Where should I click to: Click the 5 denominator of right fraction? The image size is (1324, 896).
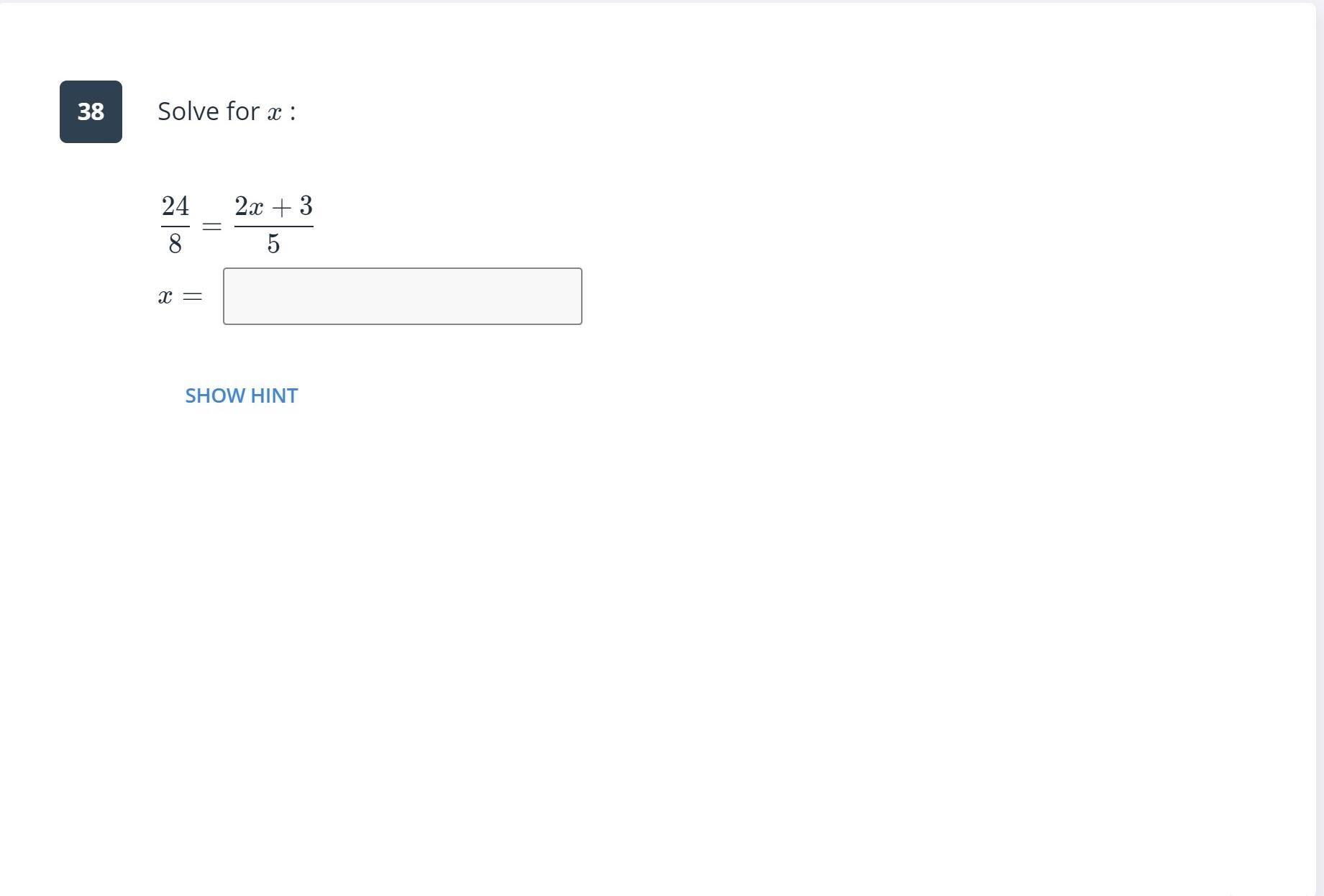(273, 244)
